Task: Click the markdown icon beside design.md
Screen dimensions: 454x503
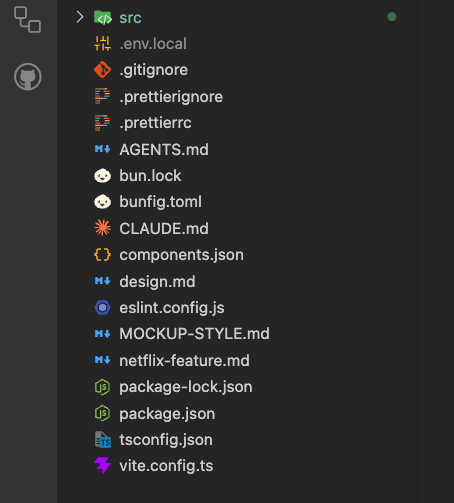Action: pos(102,281)
